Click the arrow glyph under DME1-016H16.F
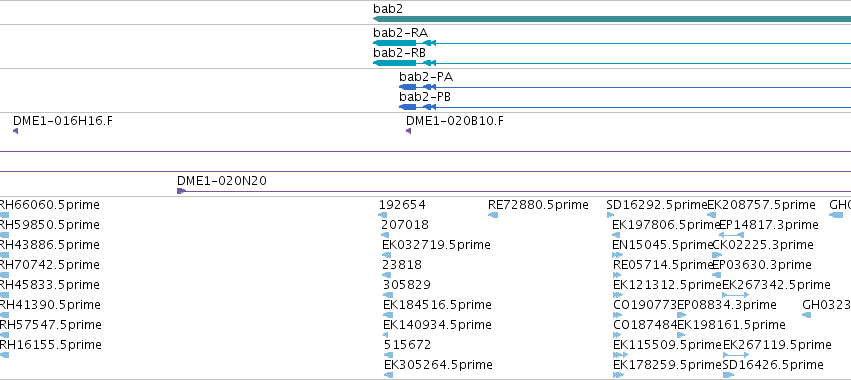This screenshot has height=380, width=851. click(x=16, y=131)
